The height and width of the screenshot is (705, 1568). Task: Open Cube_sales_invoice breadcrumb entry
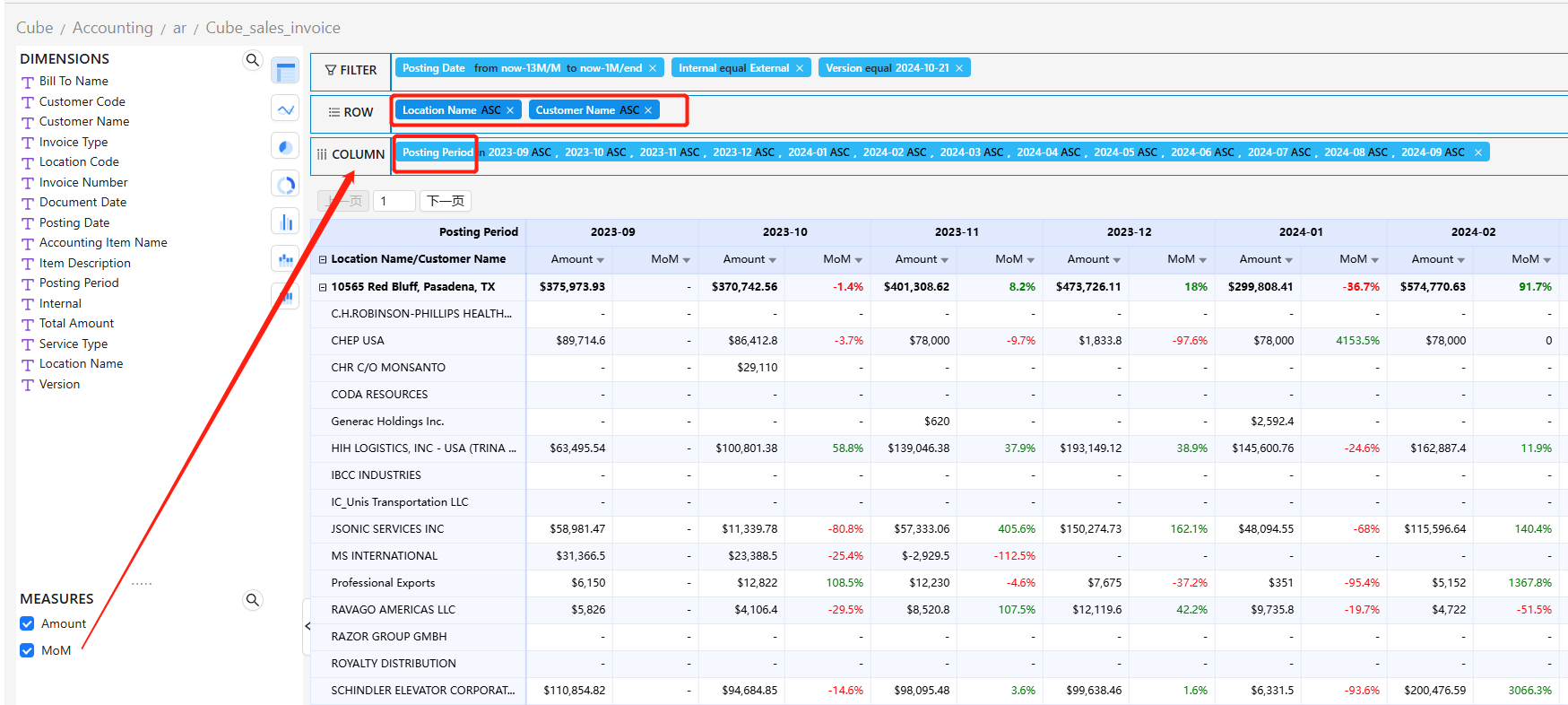click(273, 28)
